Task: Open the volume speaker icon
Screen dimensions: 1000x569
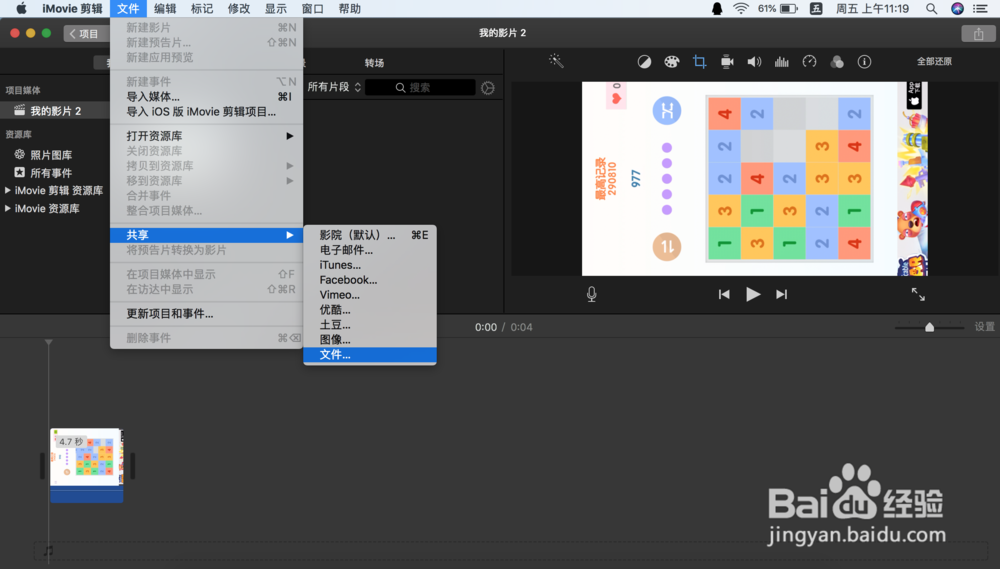Action: [x=754, y=62]
